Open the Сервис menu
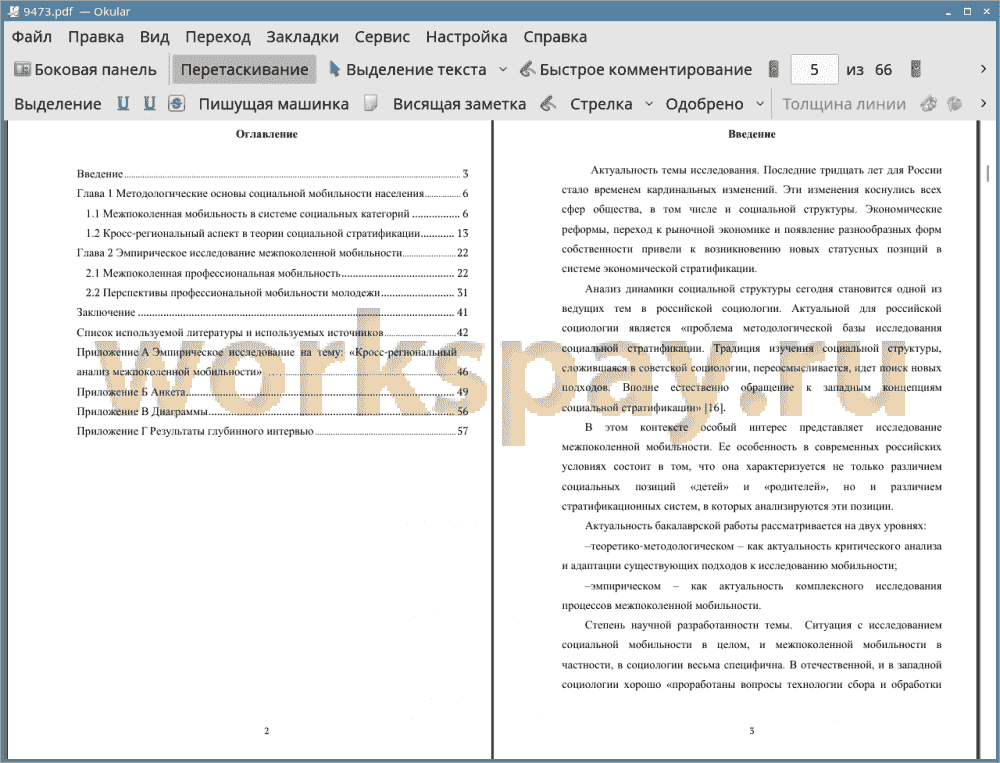This screenshot has height=763, width=1000. tap(382, 37)
